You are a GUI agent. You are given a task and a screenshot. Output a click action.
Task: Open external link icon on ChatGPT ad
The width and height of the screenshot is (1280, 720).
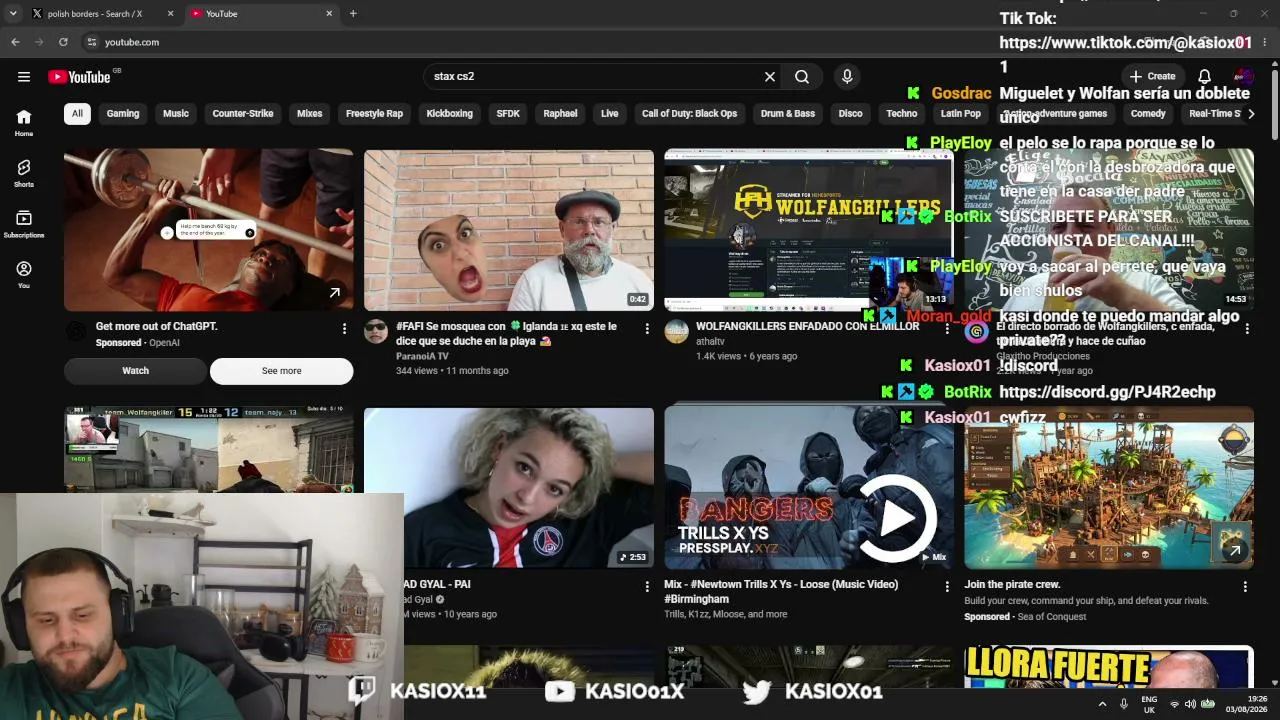(x=334, y=293)
